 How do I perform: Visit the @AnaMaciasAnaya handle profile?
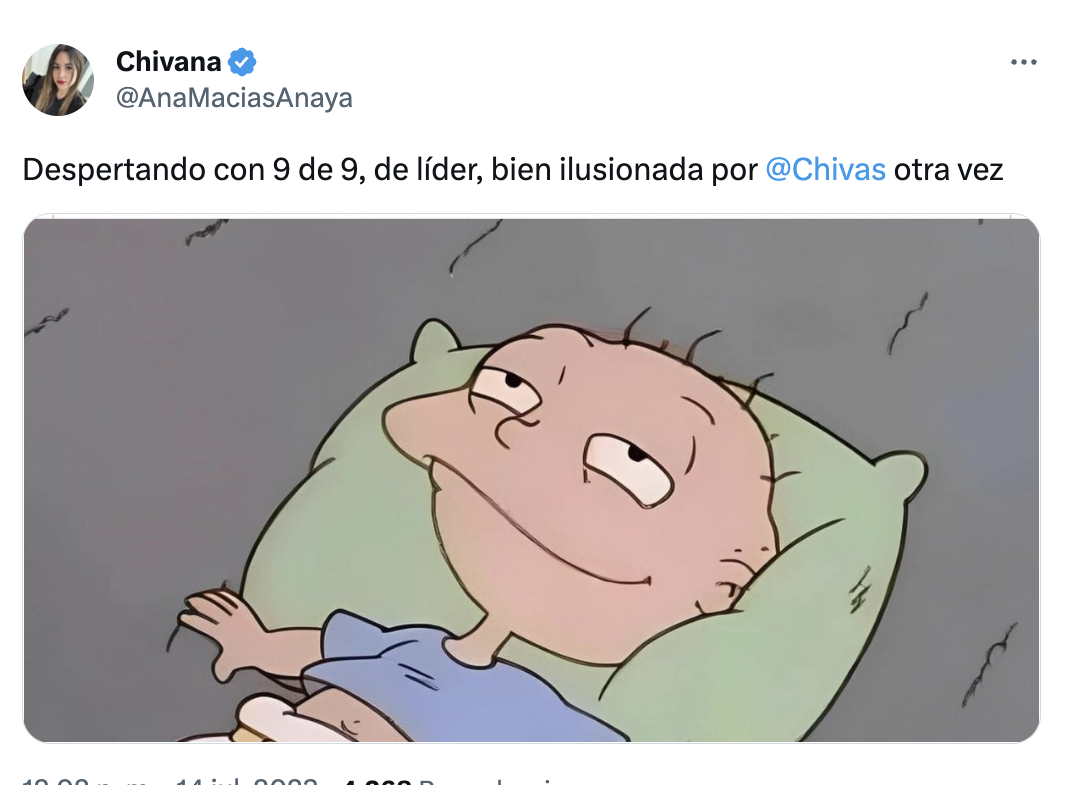(x=234, y=98)
